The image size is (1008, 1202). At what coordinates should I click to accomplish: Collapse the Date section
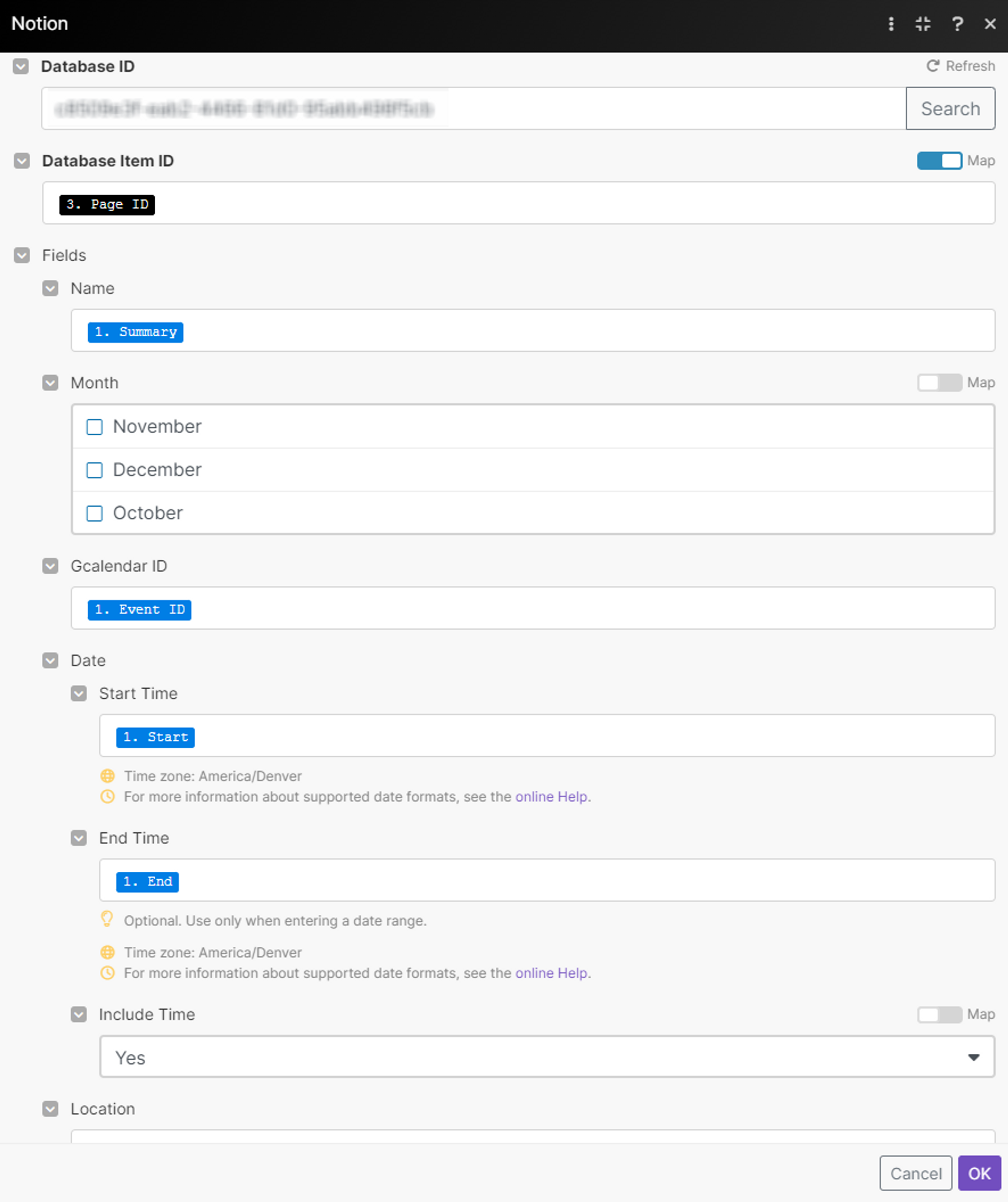click(50, 660)
